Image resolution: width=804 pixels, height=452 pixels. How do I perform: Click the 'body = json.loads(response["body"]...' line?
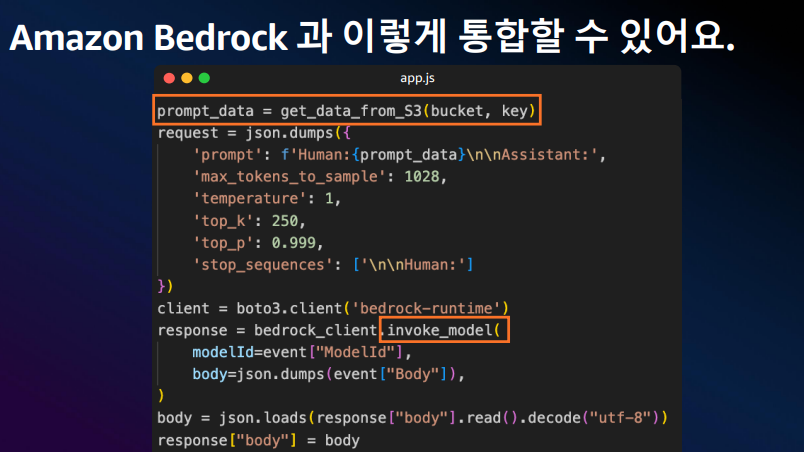point(412,418)
